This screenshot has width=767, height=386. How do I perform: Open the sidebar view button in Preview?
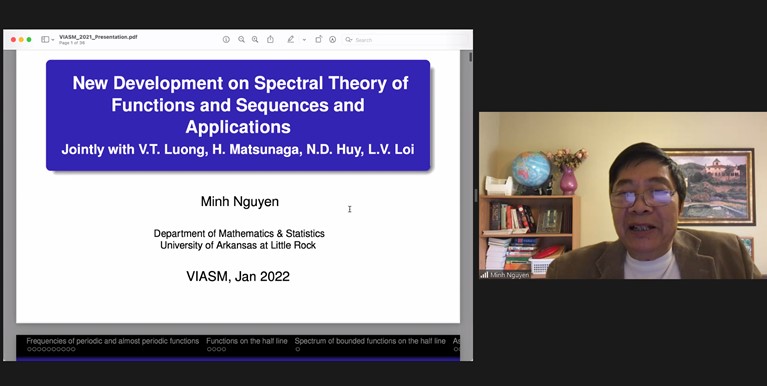coord(45,40)
